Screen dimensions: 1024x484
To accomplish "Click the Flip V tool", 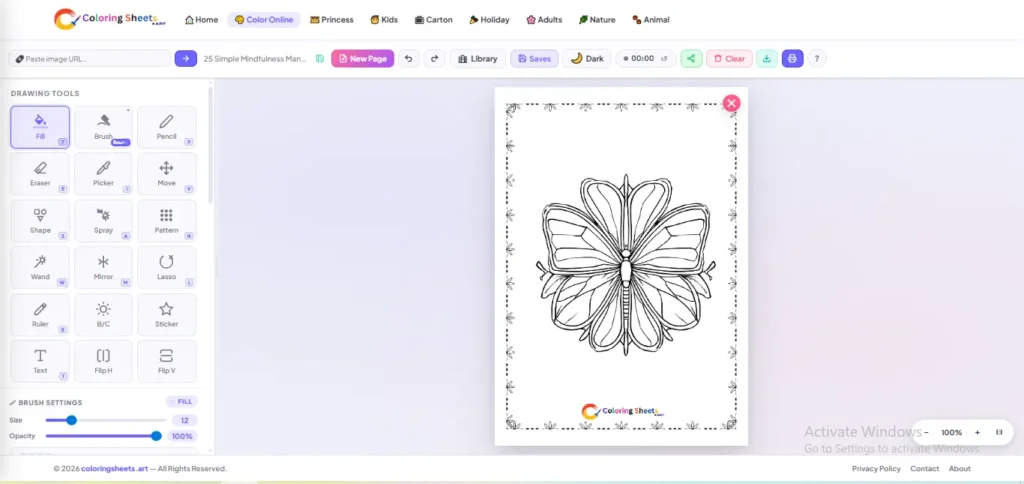I will click(167, 361).
